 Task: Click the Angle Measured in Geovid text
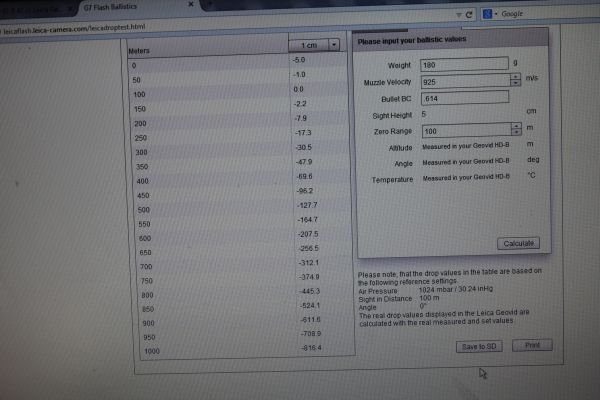(x=466, y=162)
